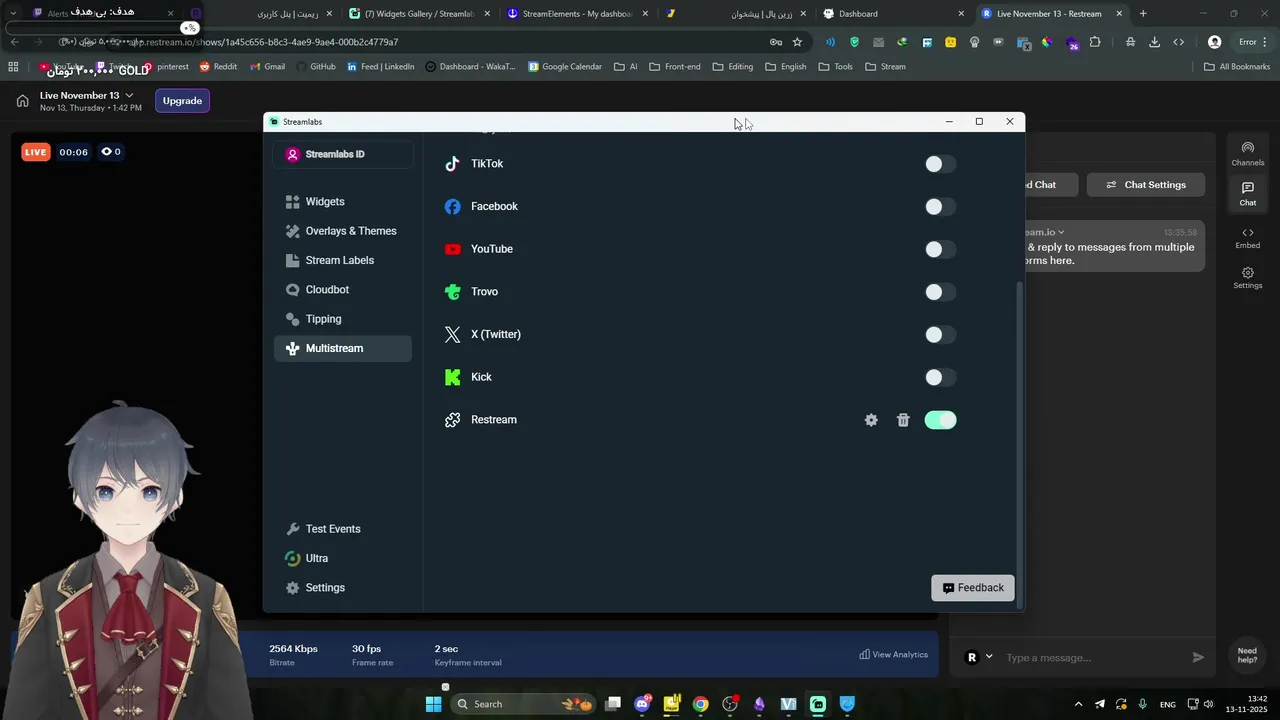Image resolution: width=1280 pixels, height=720 pixels.
Task: Open Chrome from the taskbar
Action: tap(700, 704)
